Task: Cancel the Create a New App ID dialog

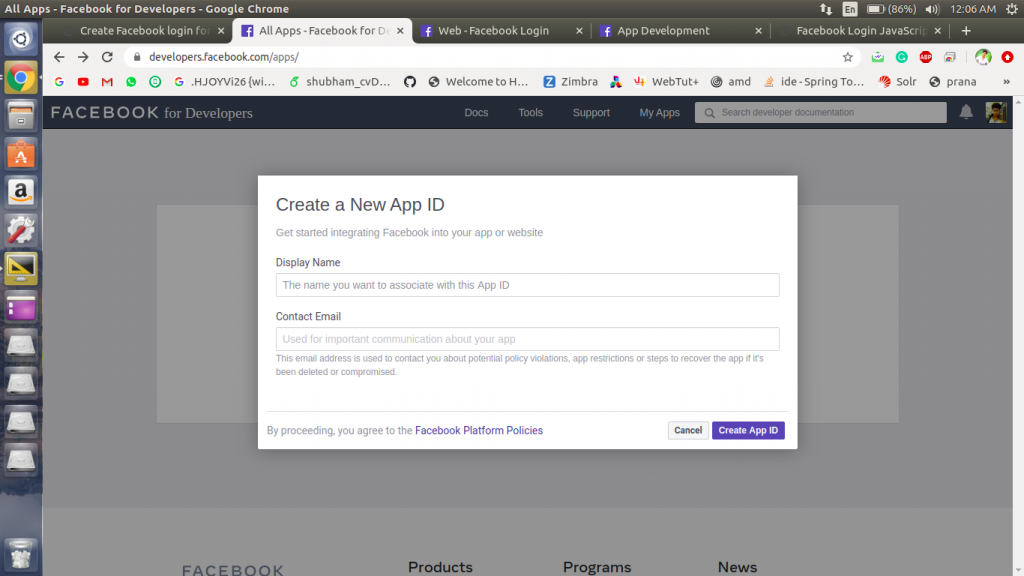Action: [x=688, y=430]
